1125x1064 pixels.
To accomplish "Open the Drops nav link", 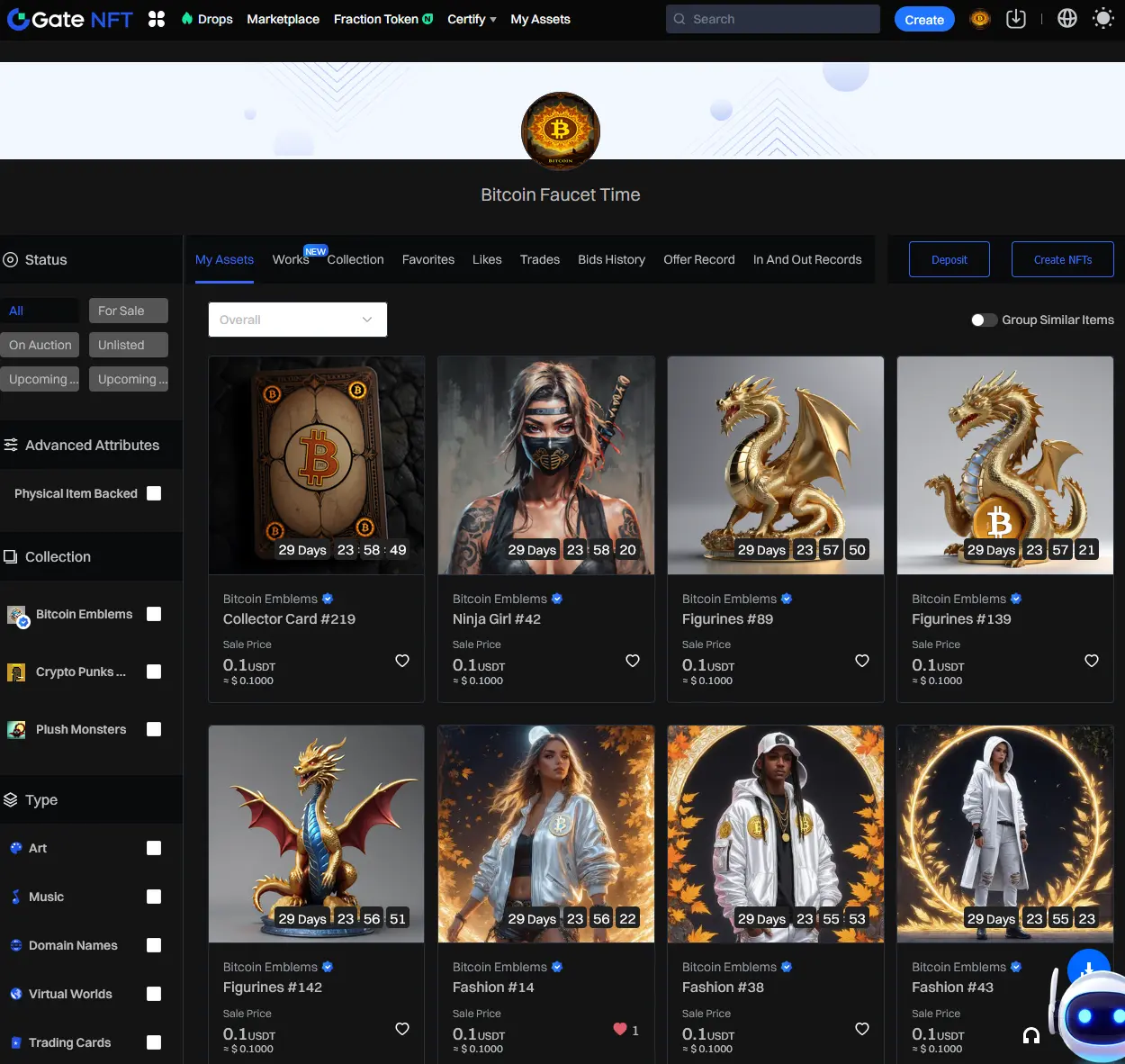I will (207, 19).
